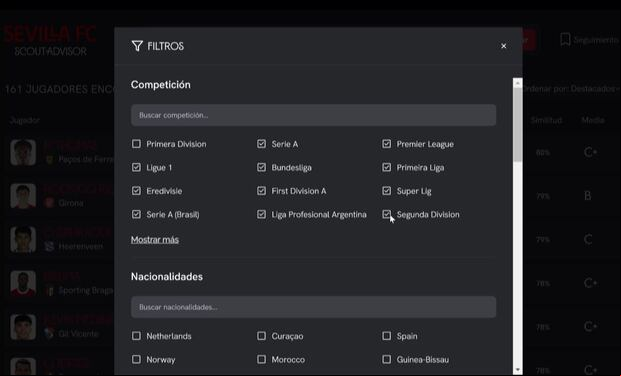621x376 pixels.
Task: Click the Similitud column header
Action: coord(547,120)
